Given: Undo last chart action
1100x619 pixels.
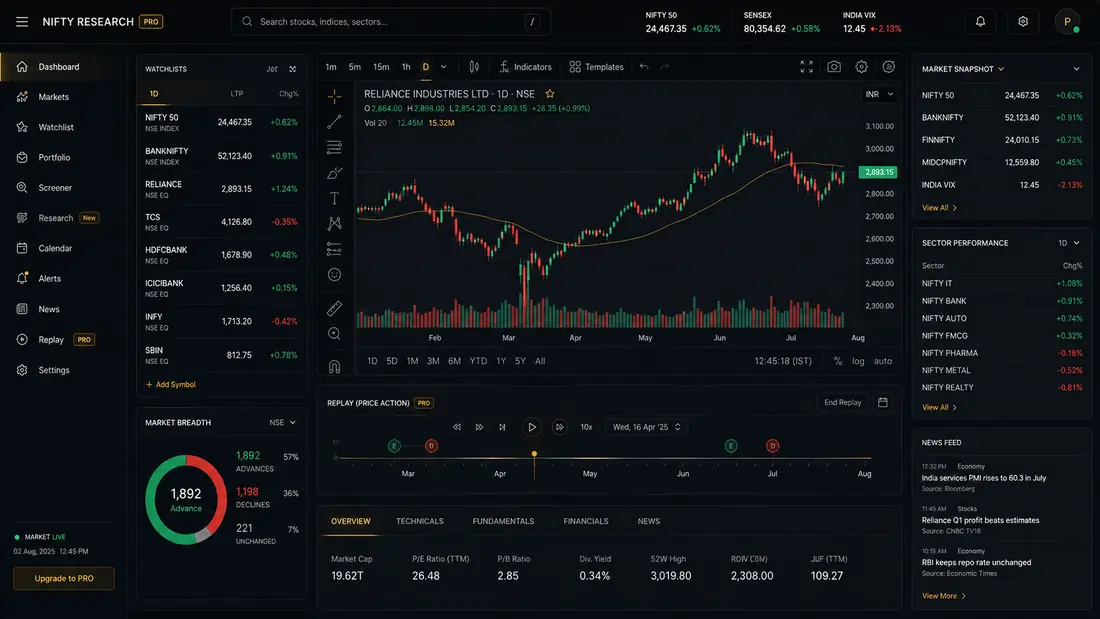Looking at the screenshot, I should 644,67.
